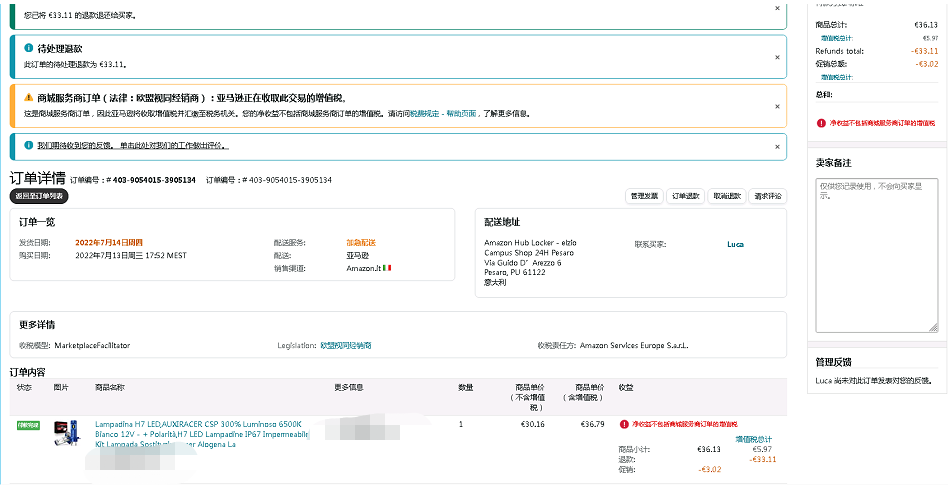The width and height of the screenshot is (948, 485).
Task: Click the red alert icon in summary sidebar
Action: (x=821, y=123)
